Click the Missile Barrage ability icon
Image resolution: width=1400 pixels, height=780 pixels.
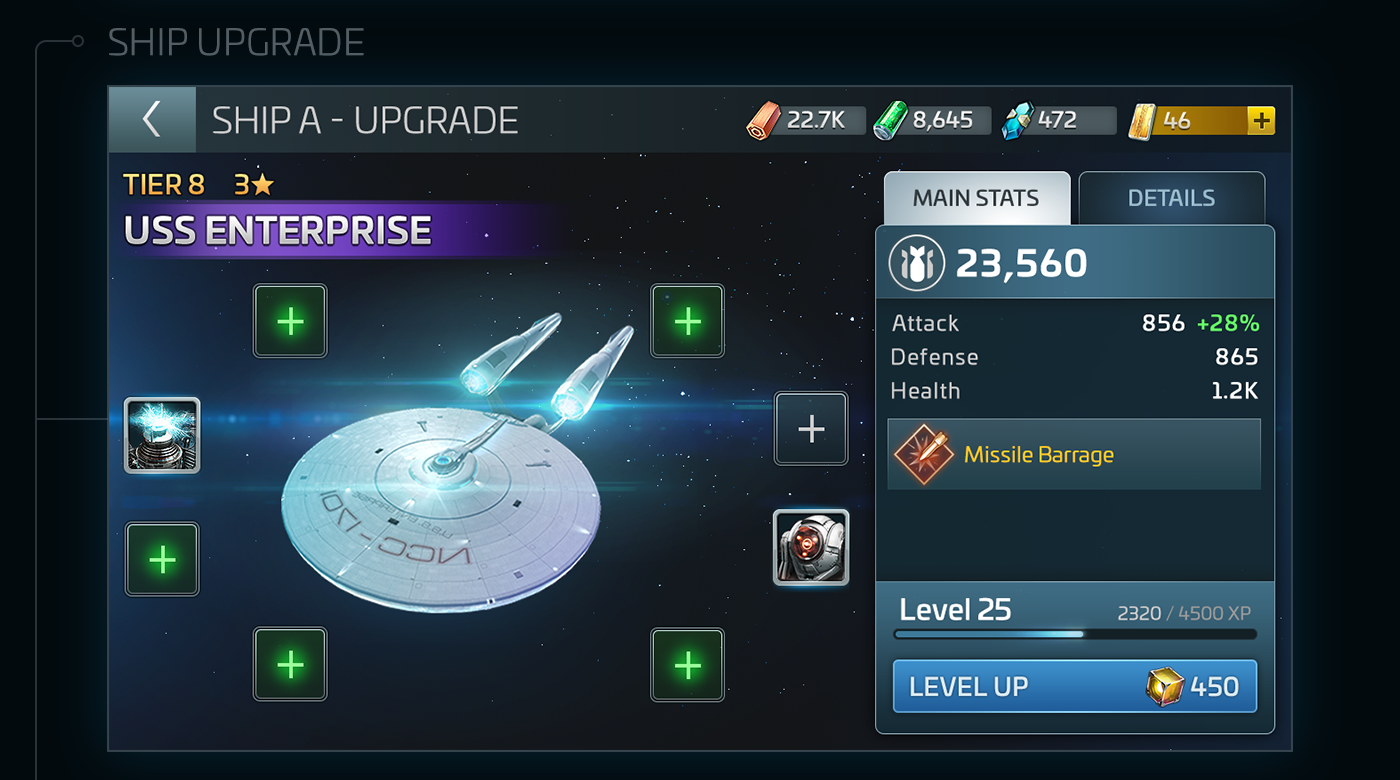click(x=923, y=455)
